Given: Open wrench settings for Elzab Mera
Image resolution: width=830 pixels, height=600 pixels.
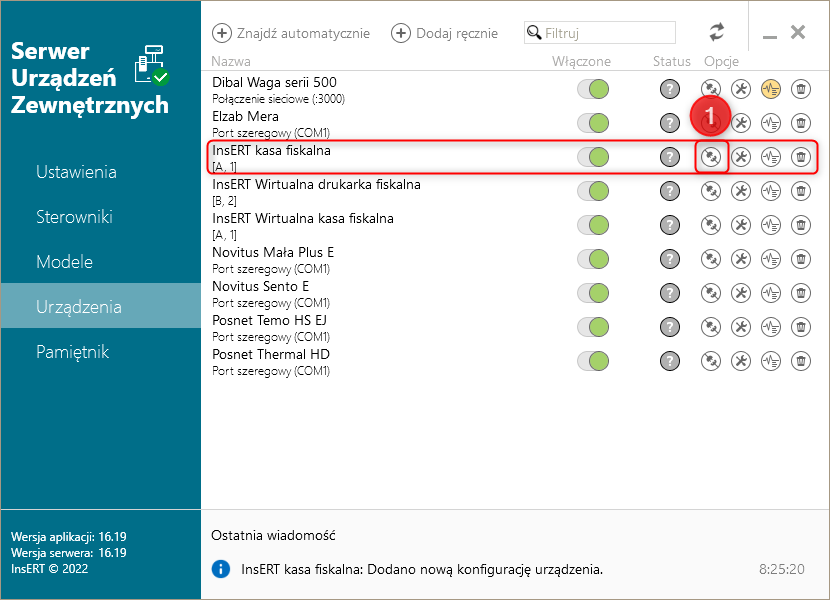Looking at the screenshot, I should [741, 123].
